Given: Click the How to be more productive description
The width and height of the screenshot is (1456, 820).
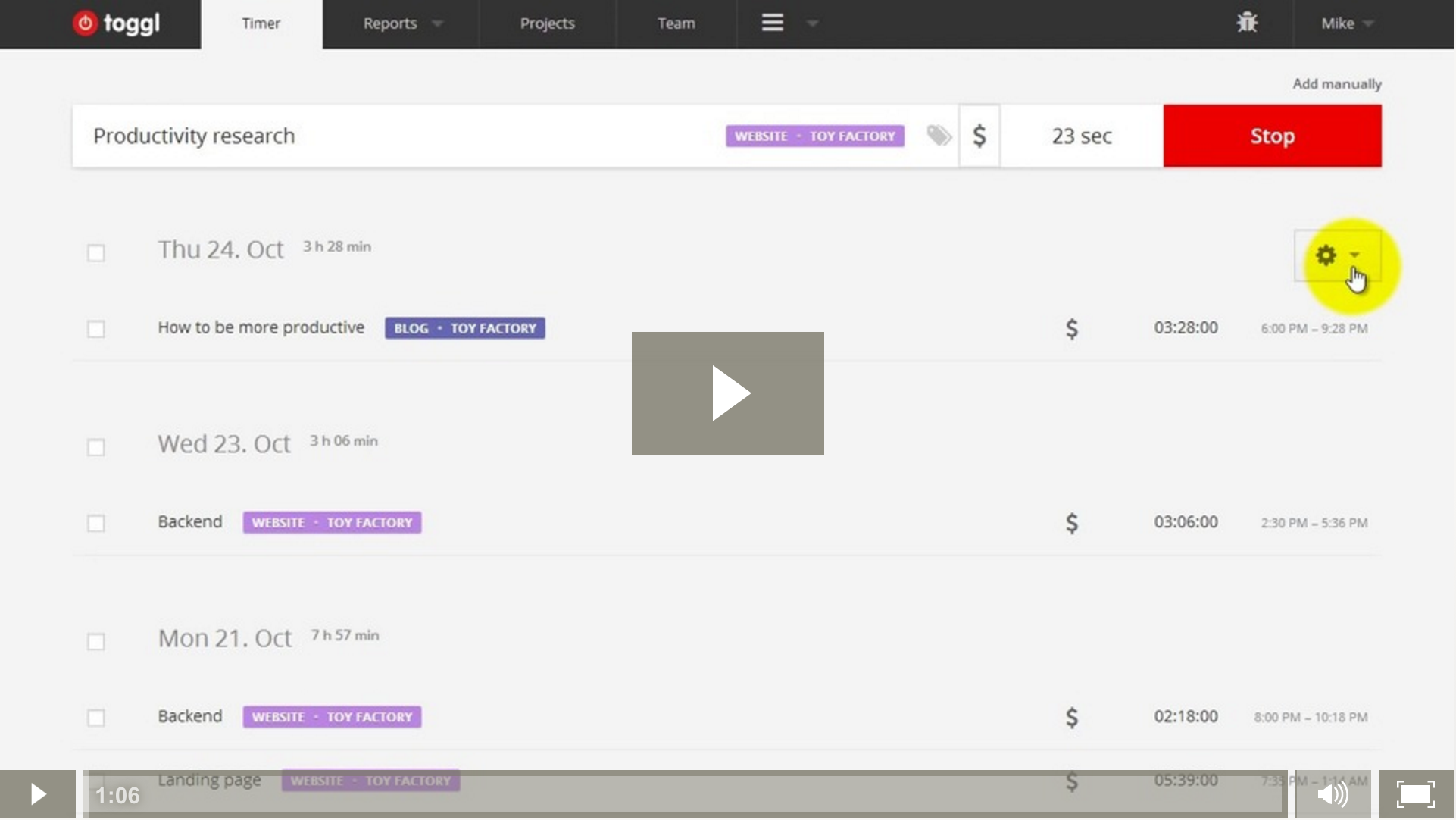Looking at the screenshot, I should (x=261, y=327).
